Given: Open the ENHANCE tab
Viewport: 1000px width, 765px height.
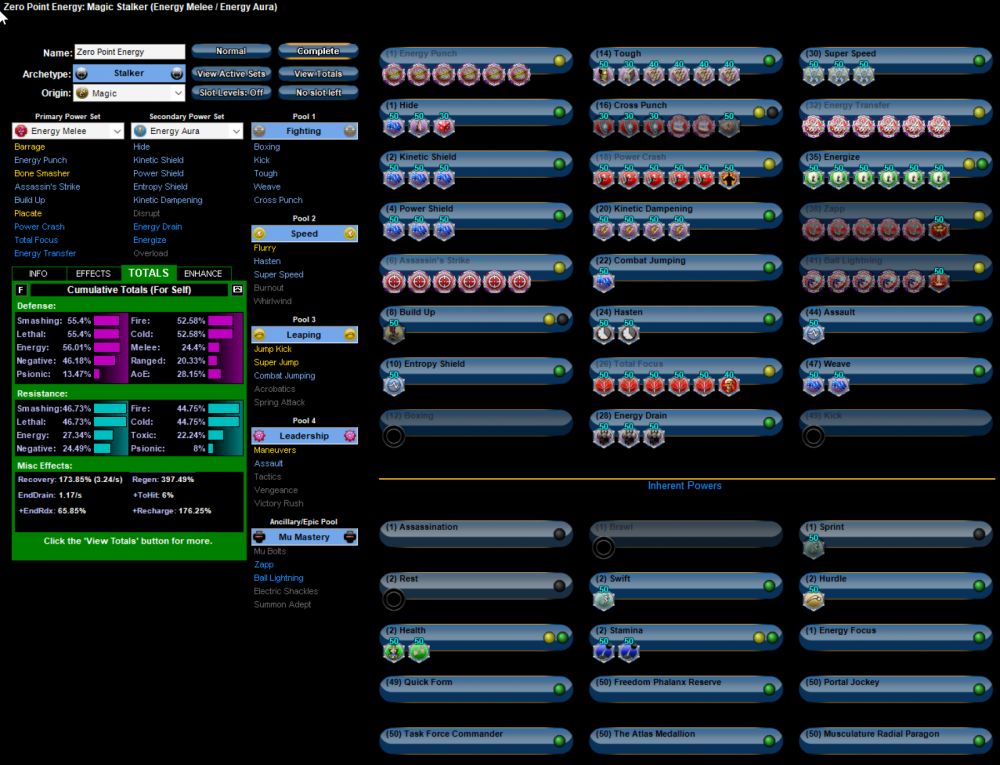Looking at the screenshot, I should tap(201, 272).
